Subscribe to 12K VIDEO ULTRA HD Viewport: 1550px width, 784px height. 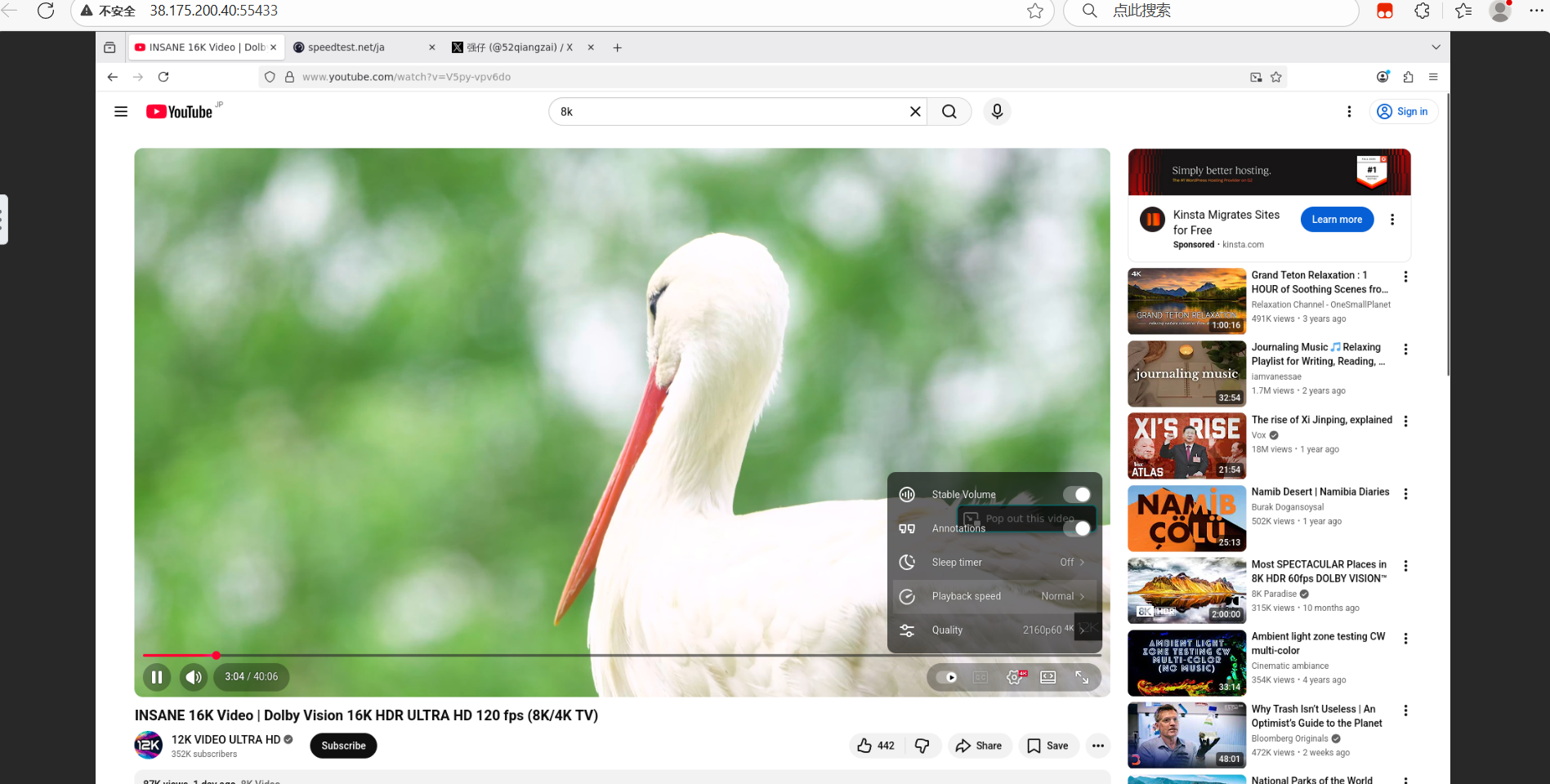coord(343,746)
